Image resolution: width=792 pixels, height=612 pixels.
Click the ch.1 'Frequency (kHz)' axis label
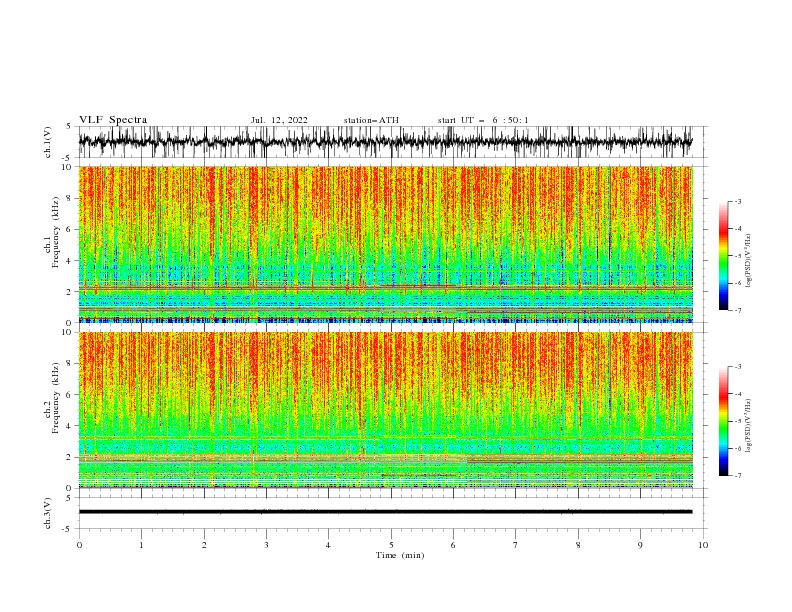(55, 233)
